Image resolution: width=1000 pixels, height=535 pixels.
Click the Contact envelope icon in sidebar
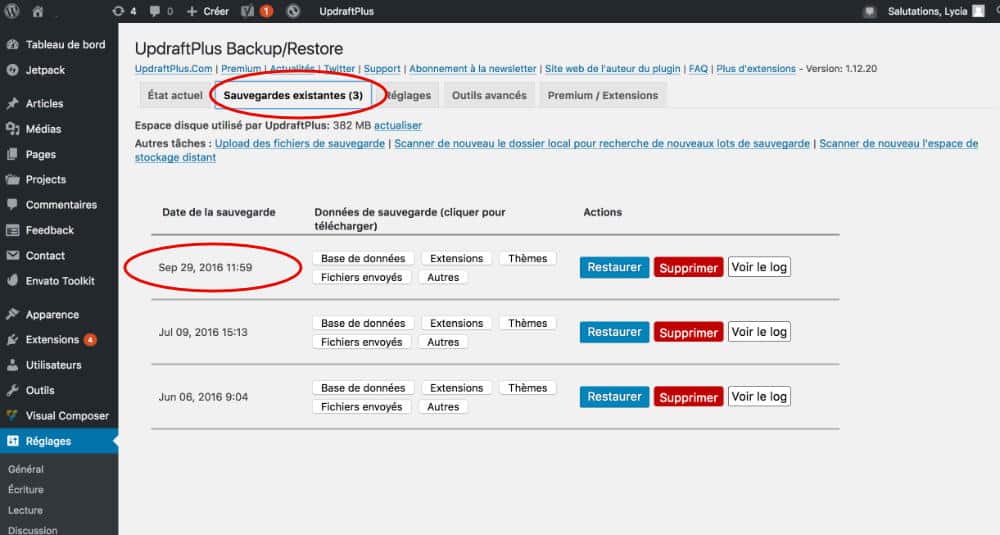12,256
